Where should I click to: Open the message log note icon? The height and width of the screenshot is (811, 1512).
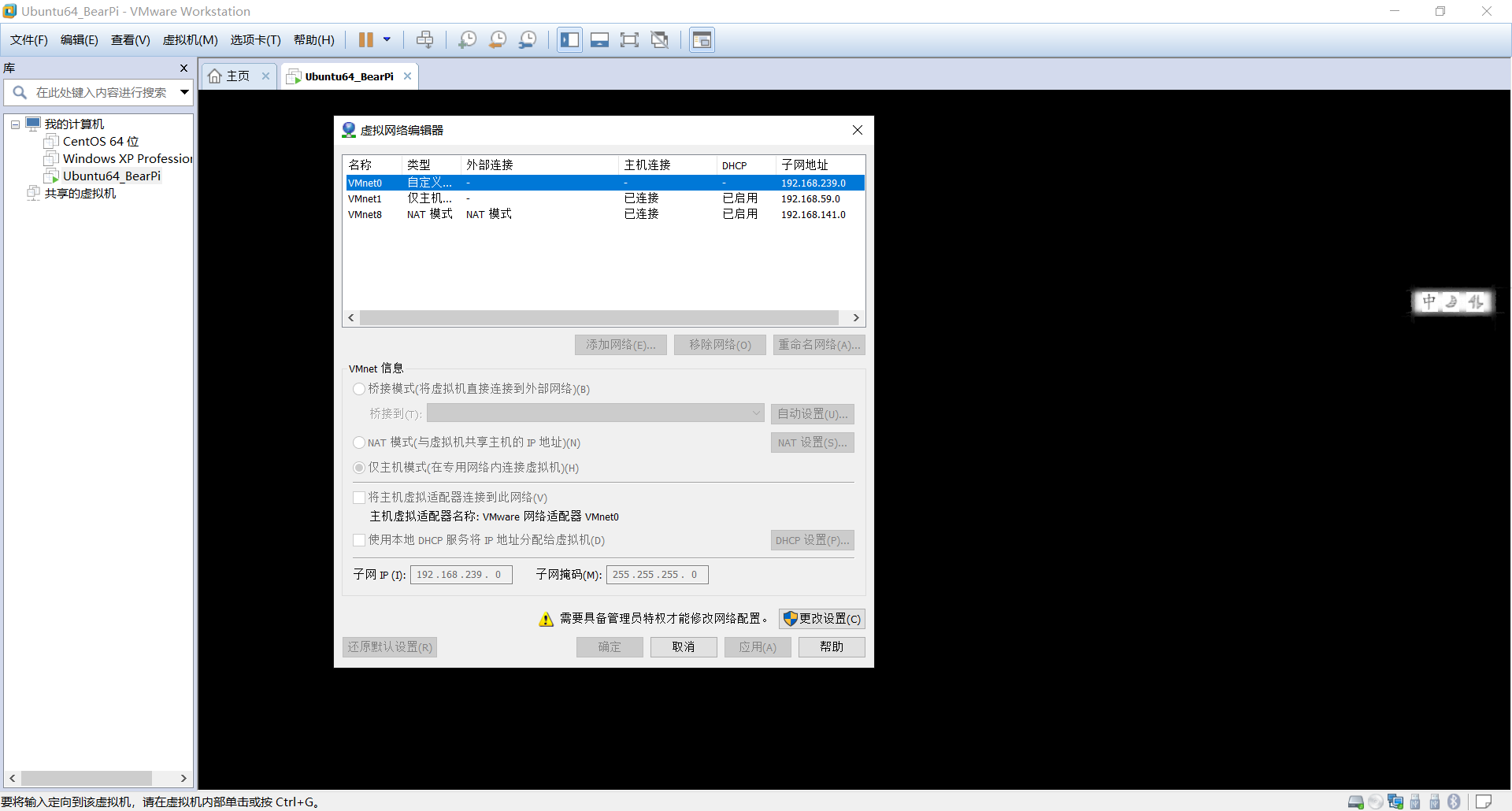point(1484,802)
